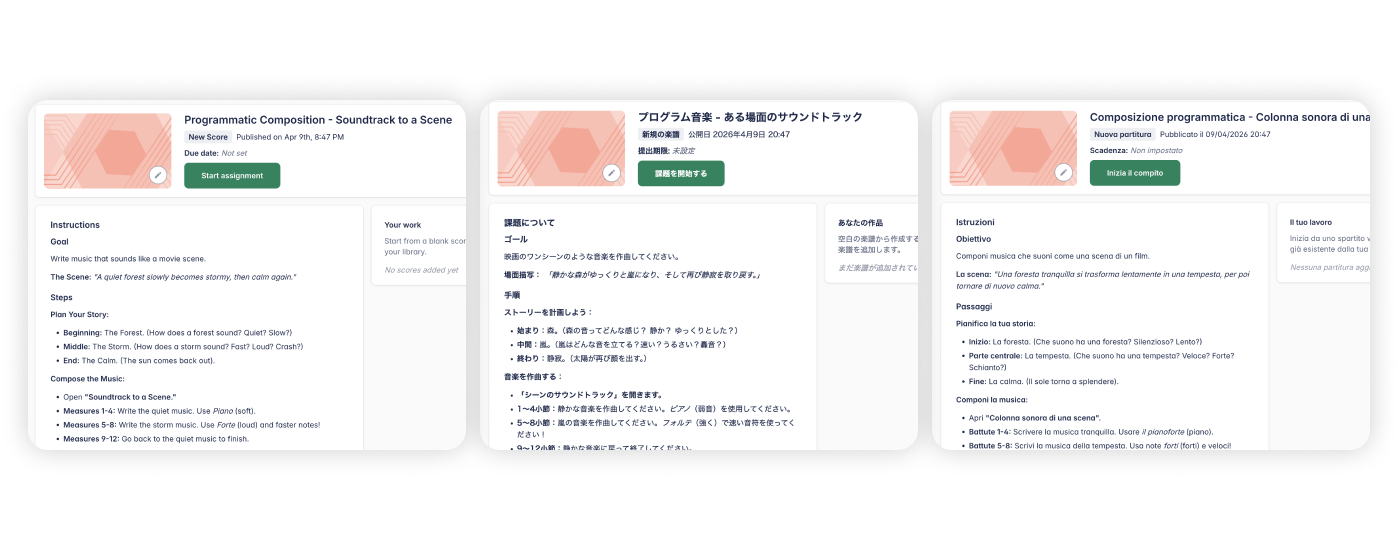Edit cover image pencil icon in Japanese card
1400x560 pixels.
point(612,173)
